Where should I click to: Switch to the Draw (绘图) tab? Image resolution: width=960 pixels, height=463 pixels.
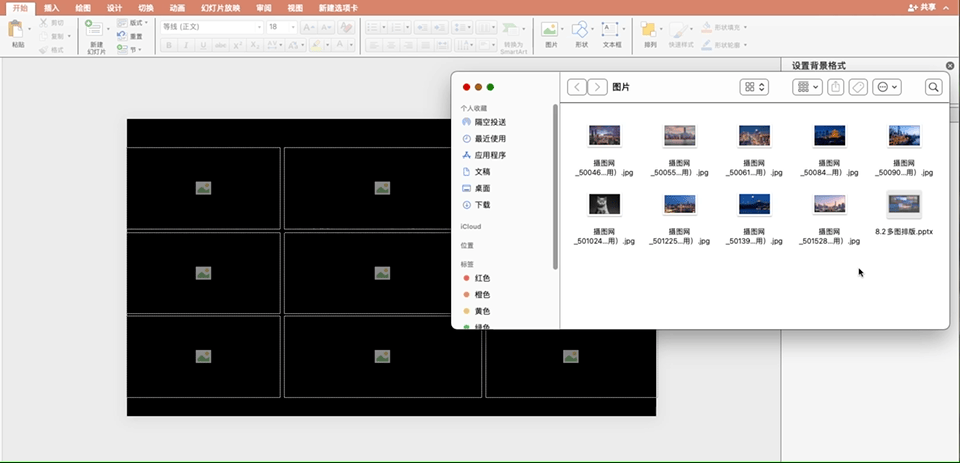click(x=83, y=8)
